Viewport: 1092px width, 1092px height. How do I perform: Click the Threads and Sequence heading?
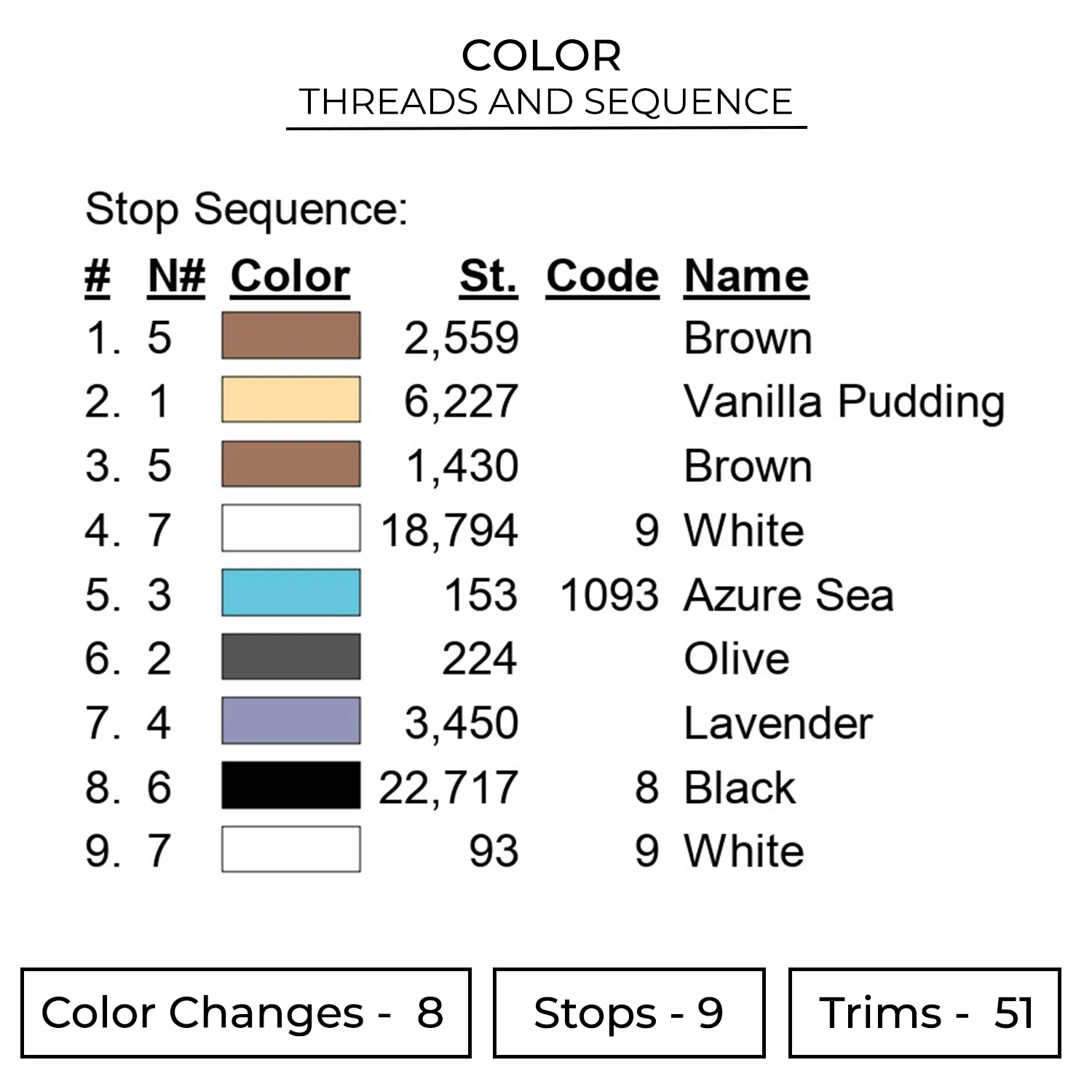click(546, 102)
